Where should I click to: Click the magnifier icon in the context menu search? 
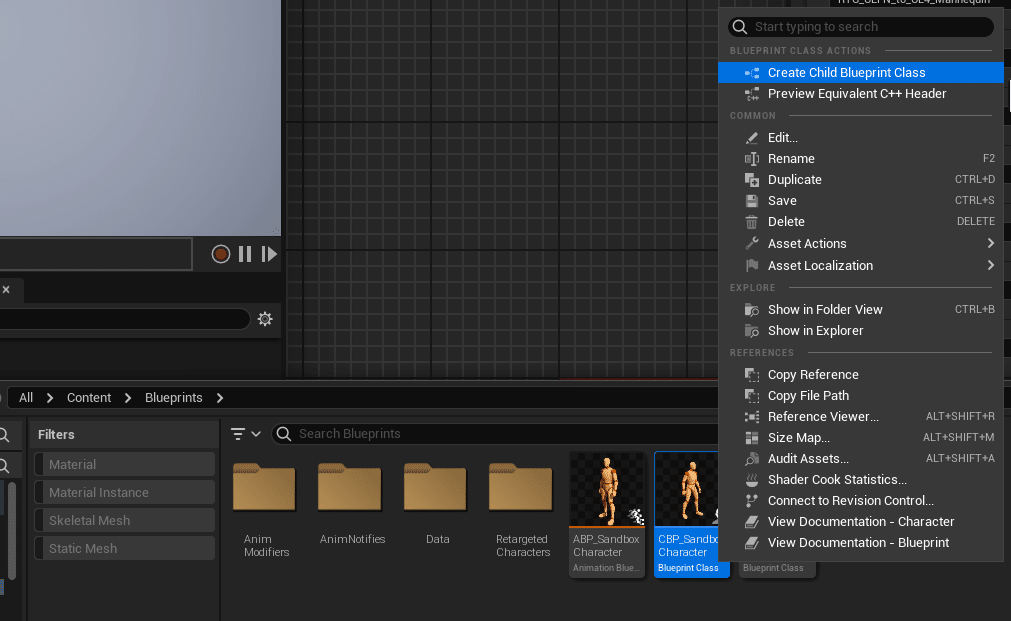pyautogui.click(x=739, y=26)
